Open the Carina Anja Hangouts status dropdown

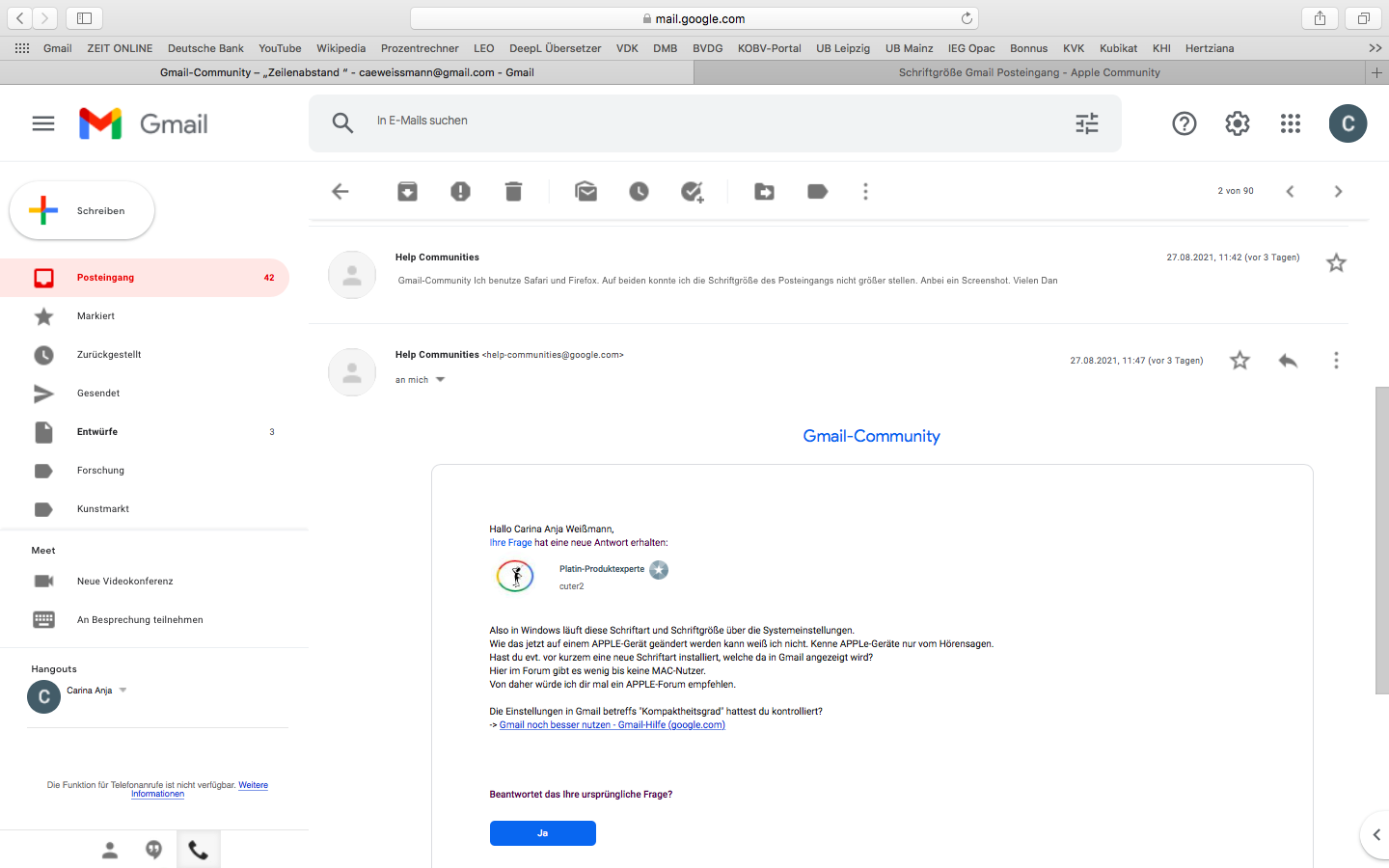point(123,691)
